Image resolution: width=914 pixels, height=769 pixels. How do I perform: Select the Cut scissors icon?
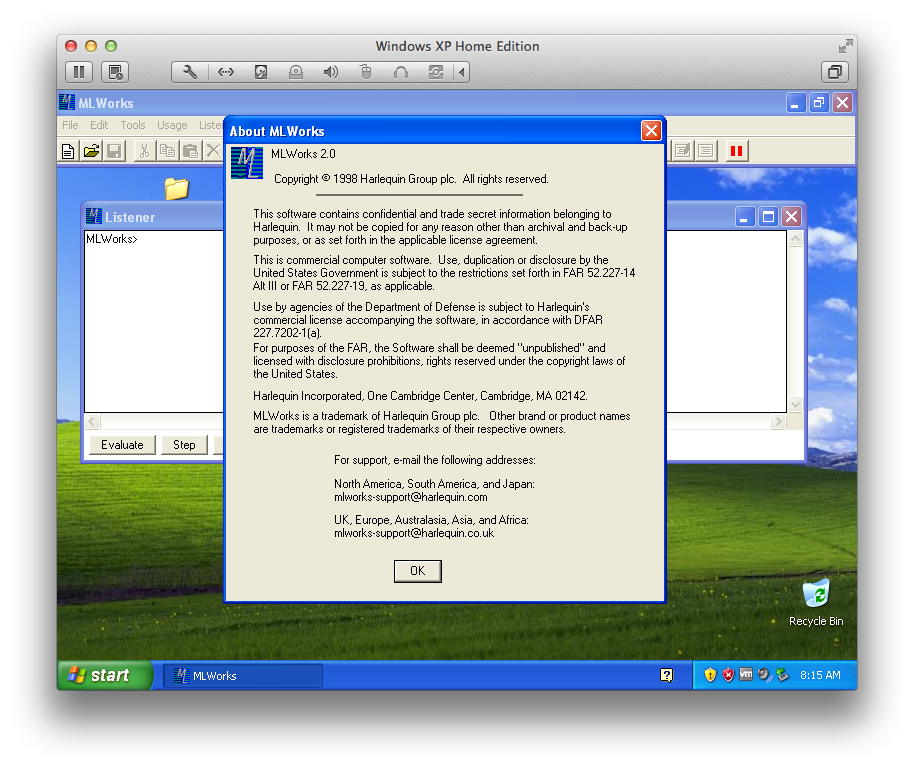click(144, 151)
